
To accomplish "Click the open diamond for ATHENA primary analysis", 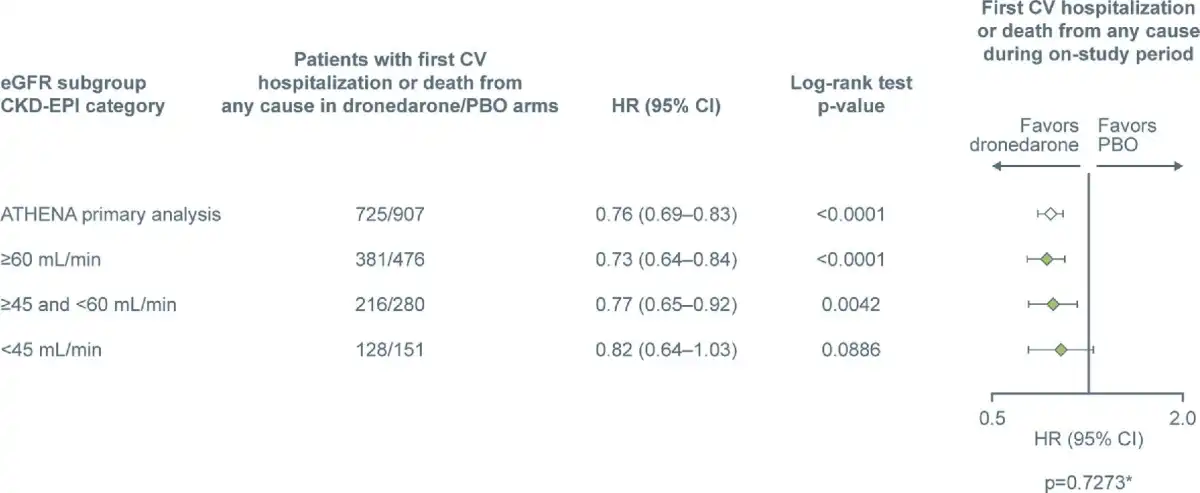I will point(1050,213).
